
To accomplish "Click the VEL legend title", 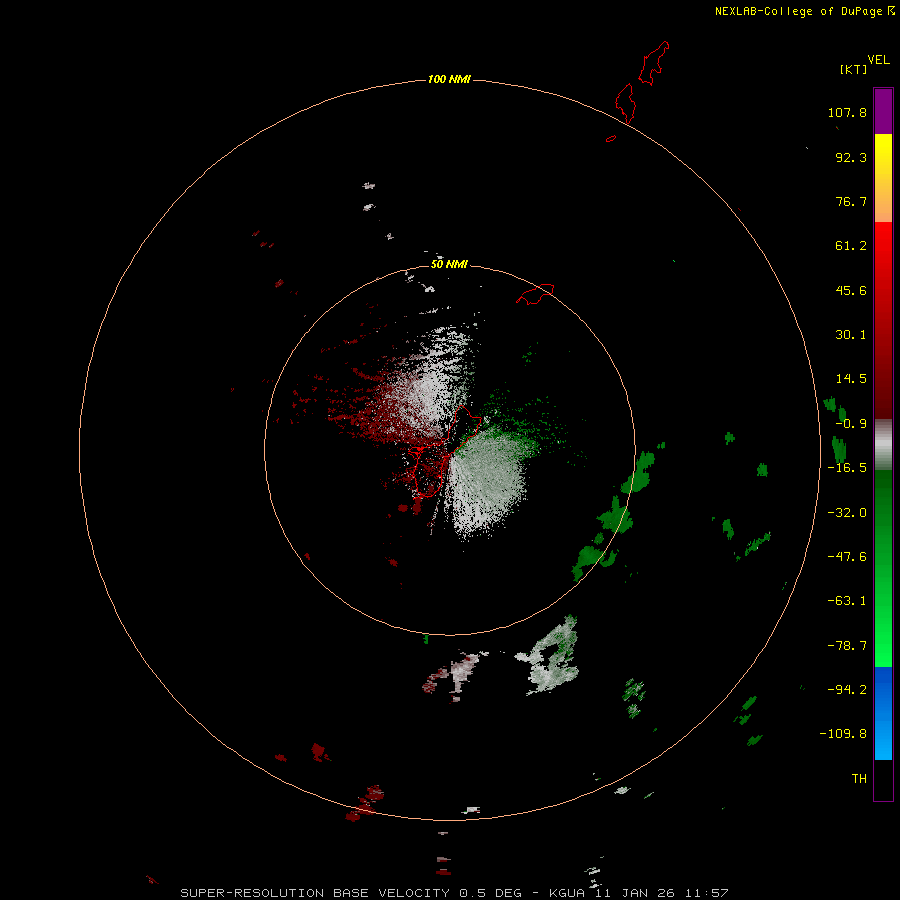I will (x=878, y=59).
